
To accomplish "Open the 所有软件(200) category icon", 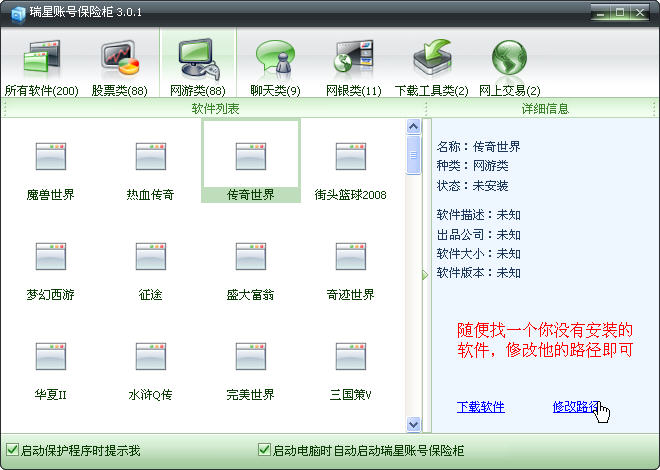I will 42,58.
